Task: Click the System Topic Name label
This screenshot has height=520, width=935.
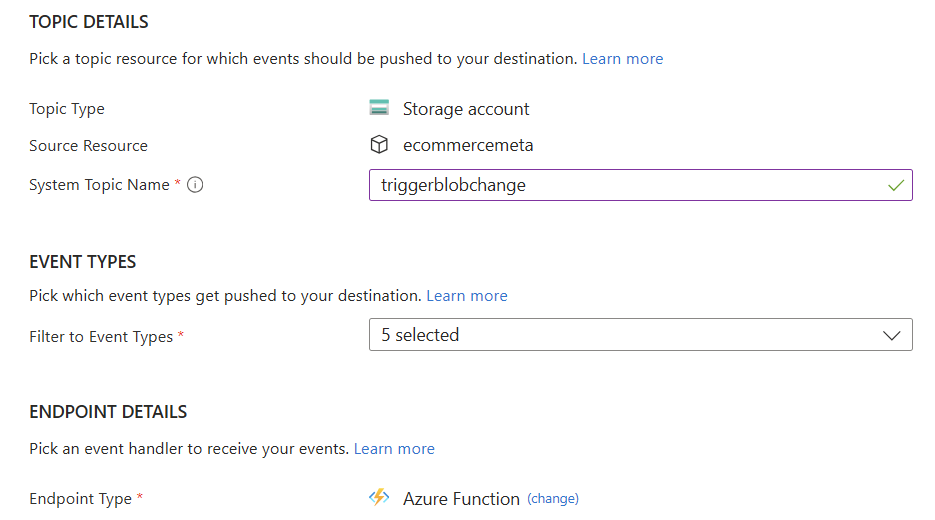Action: pyautogui.click(x=99, y=185)
